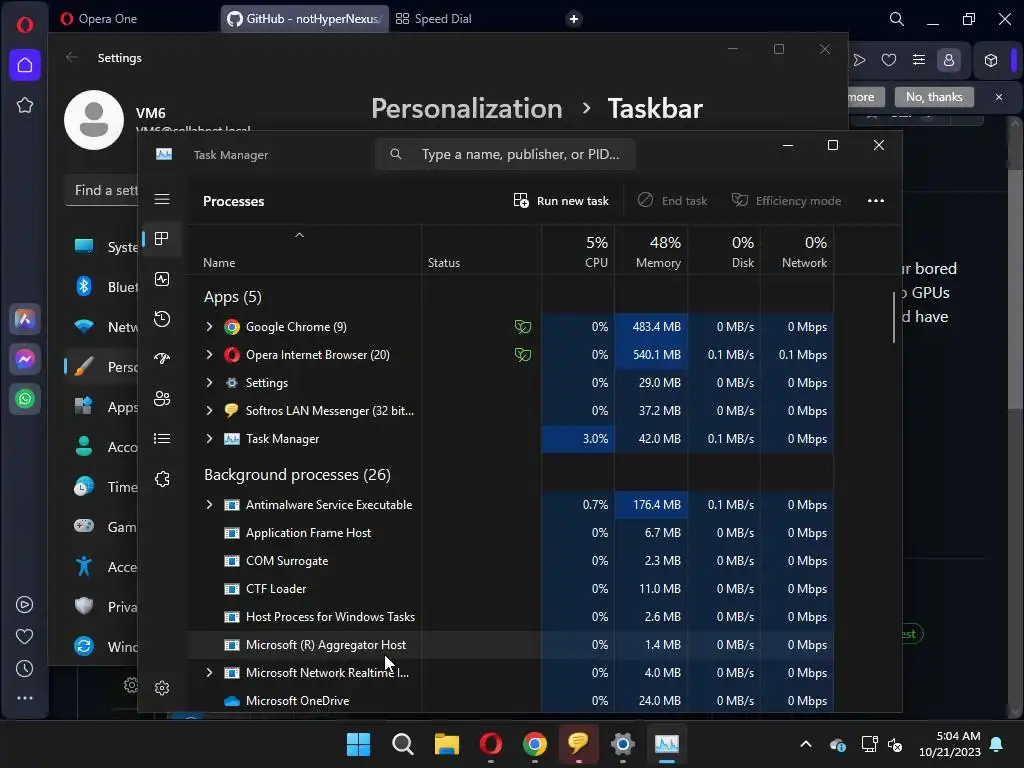Select COM Surrogate process row
The width and height of the screenshot is (1024, 768).
click(511, 561)
